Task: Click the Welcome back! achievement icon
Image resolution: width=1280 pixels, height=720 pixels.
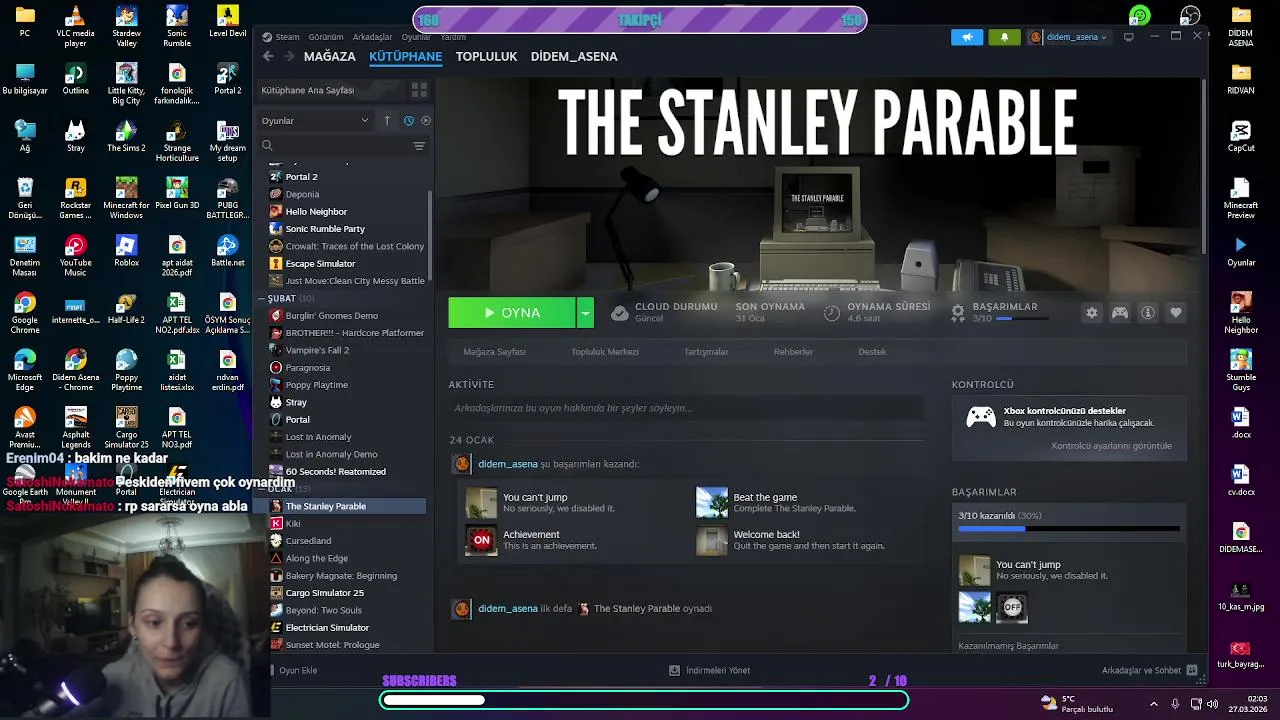Action: (x=712, y=540)
